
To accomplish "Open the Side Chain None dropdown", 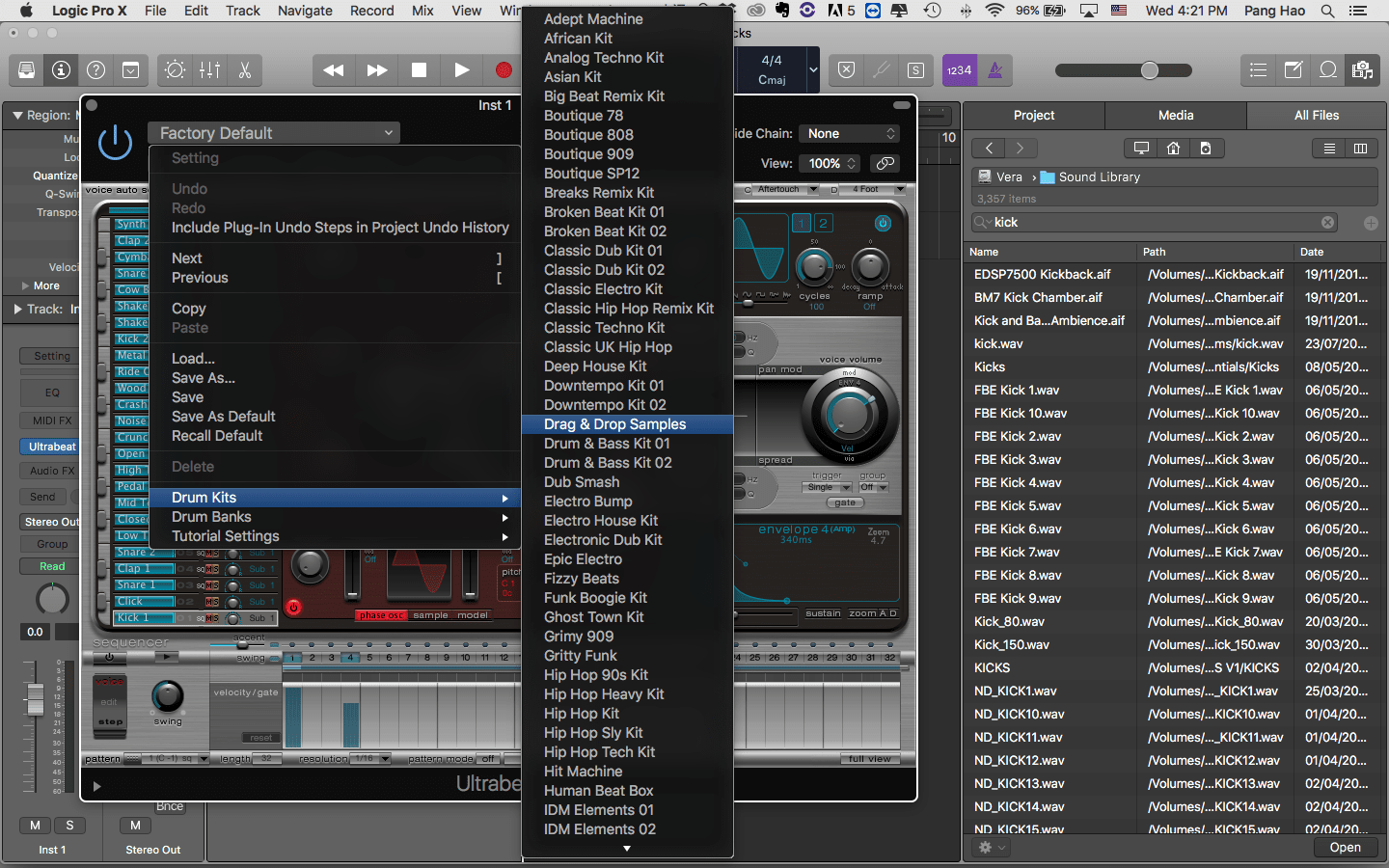I will 851,134.
